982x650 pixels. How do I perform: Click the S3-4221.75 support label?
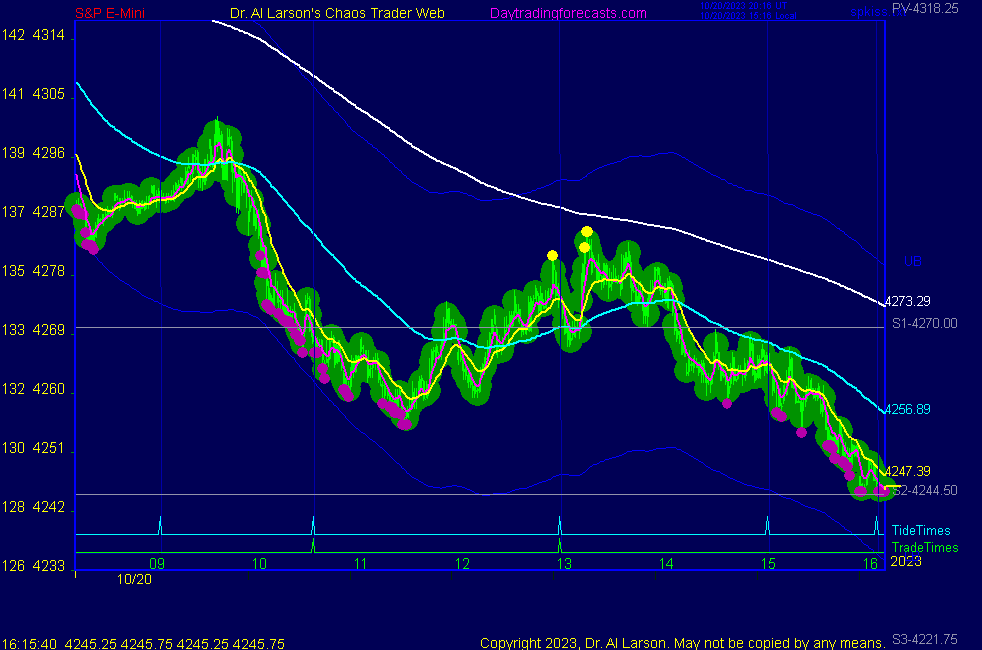[925, 639]
